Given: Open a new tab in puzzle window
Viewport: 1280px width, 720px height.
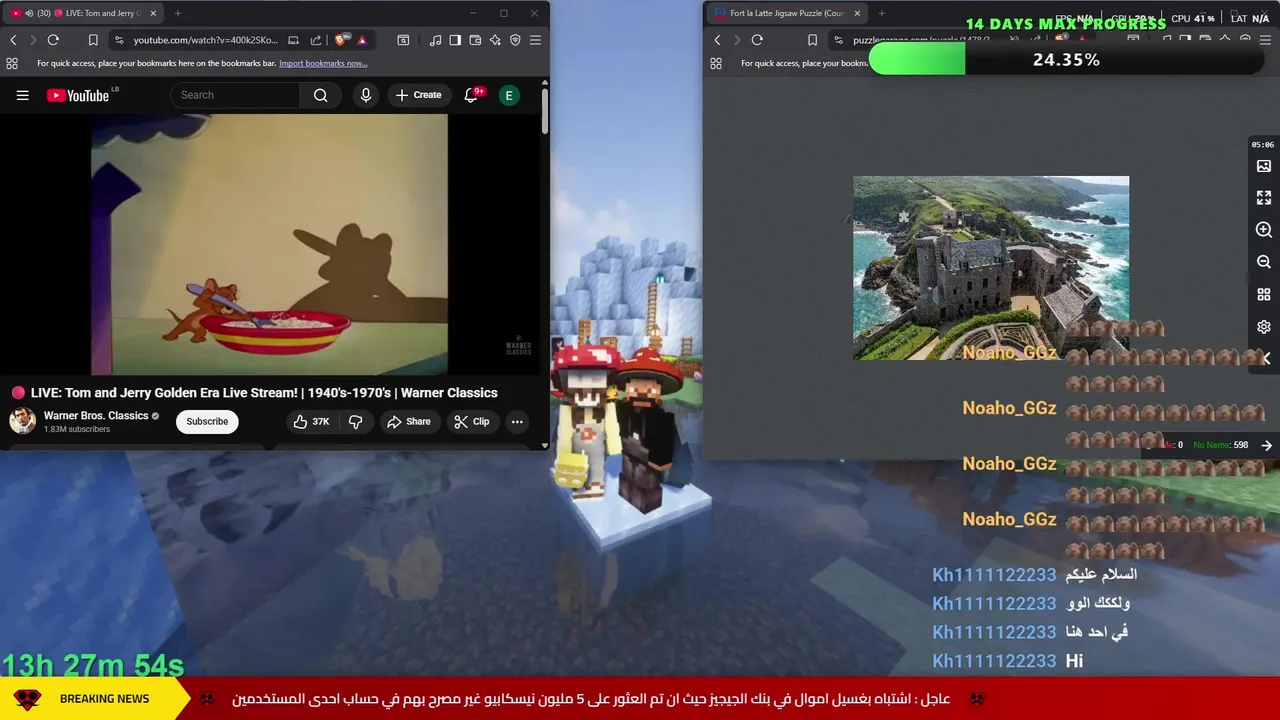Looking at the screenshot, I should tap(882, 13).
